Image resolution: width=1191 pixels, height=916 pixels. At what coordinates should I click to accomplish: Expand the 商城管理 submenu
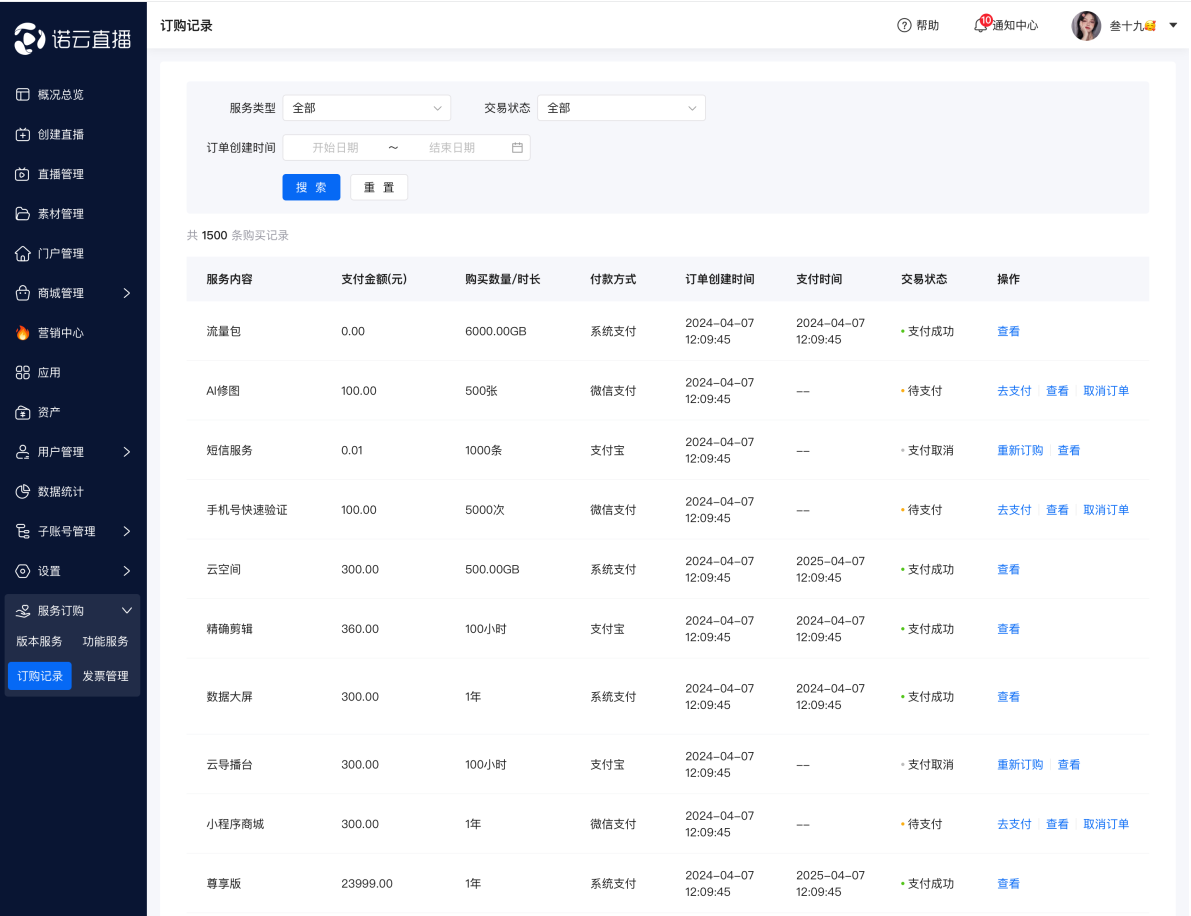126,293
